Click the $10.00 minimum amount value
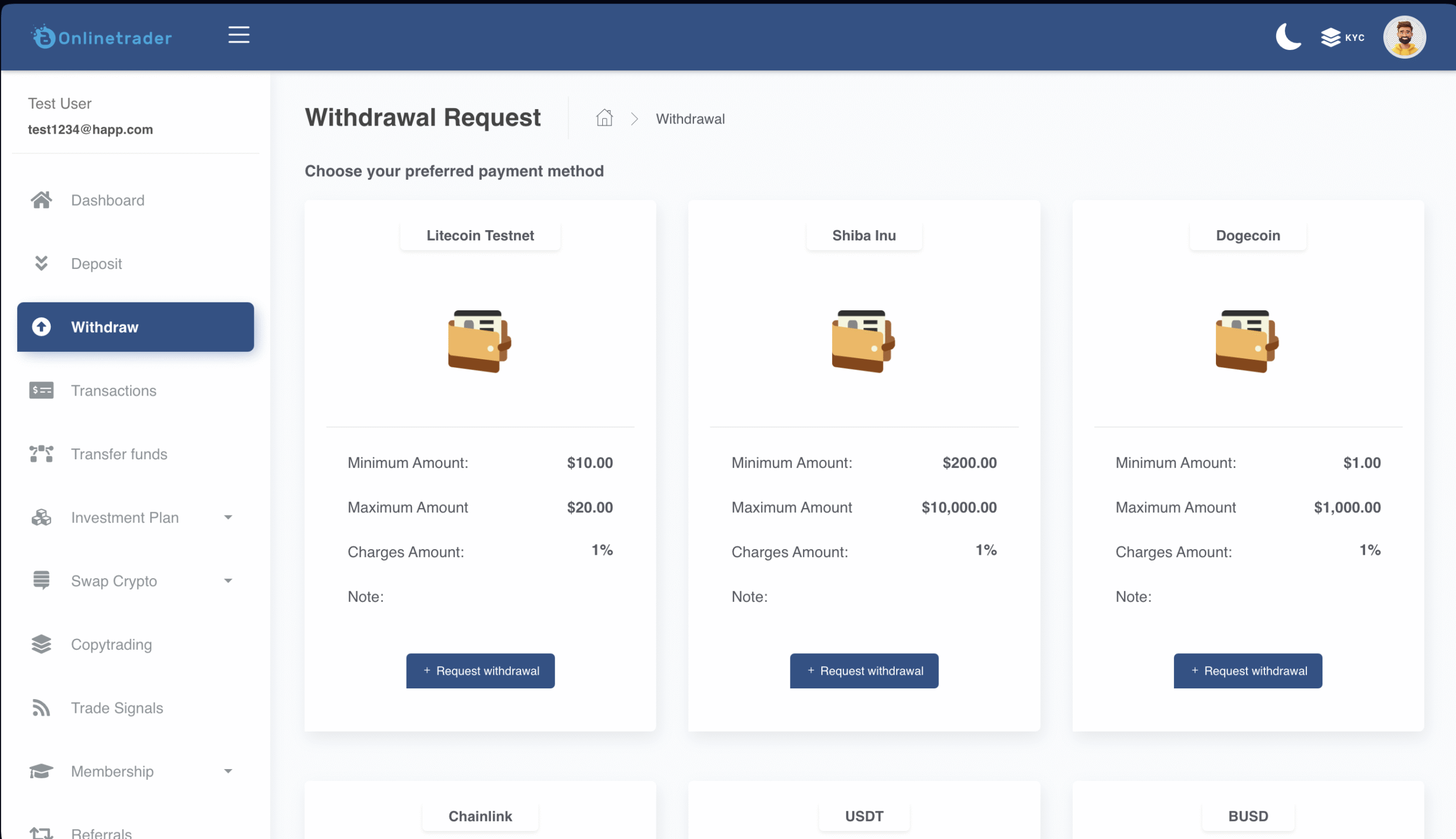Screen dimensions: 1456x839 click(x=589, y=462)
